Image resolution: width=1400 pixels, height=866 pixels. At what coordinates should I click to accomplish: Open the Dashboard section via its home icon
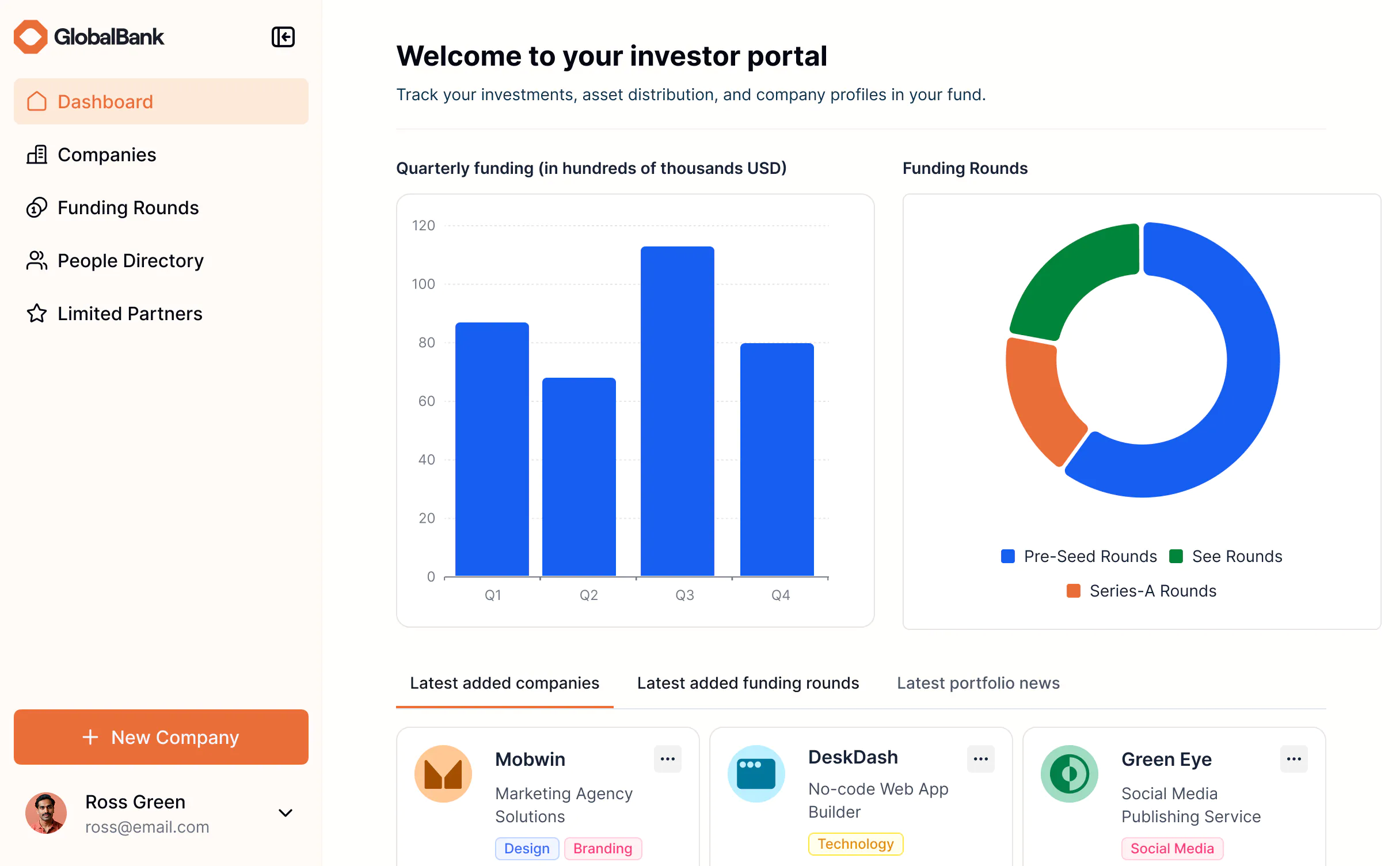pyautogui.click(x=37, y=101)
